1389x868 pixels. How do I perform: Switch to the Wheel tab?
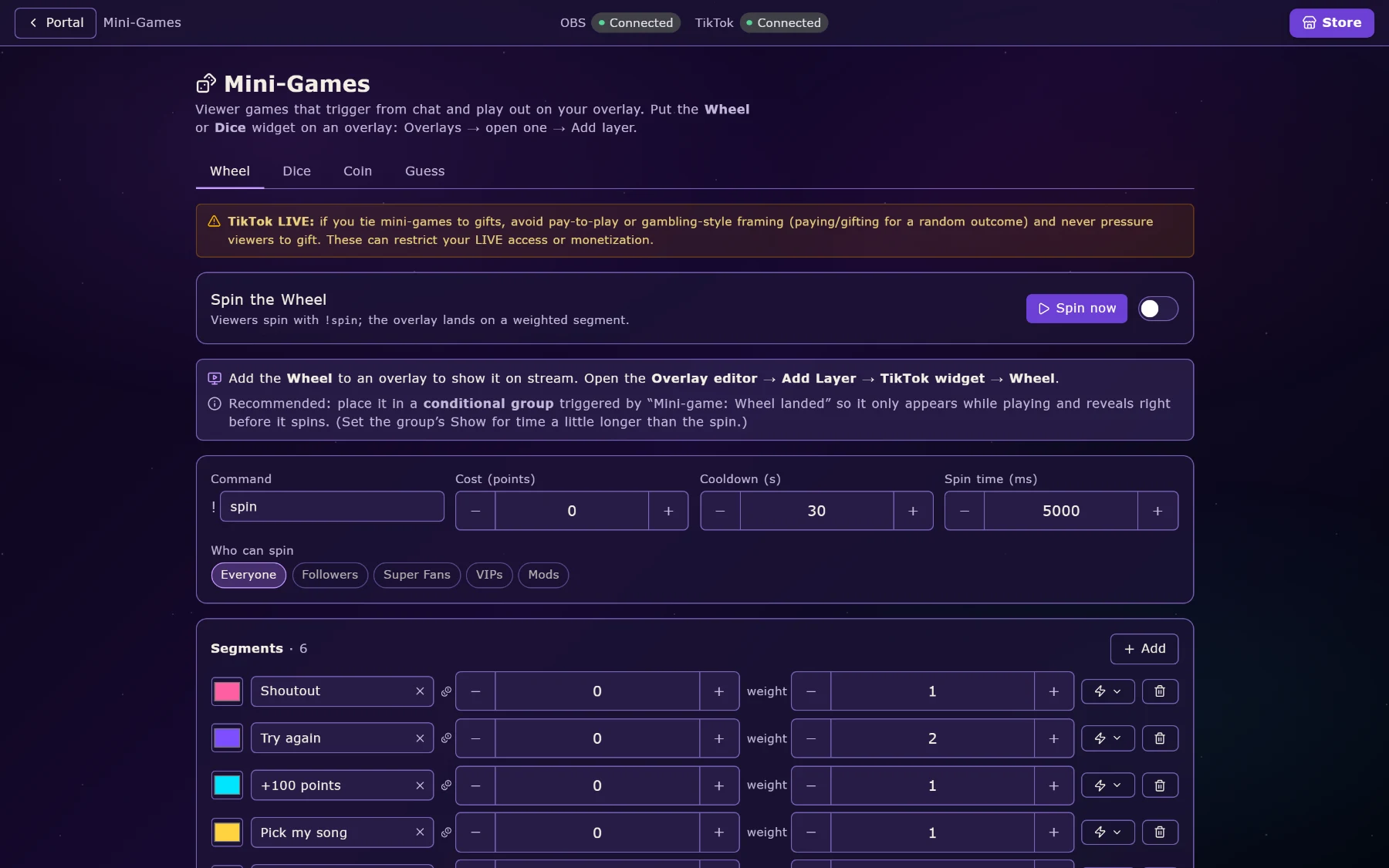point(230,171)
